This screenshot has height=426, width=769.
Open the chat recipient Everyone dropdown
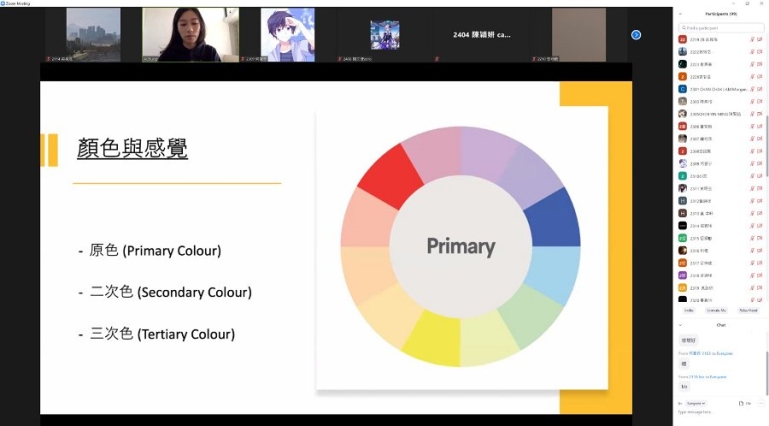click(x=696, y=403)
